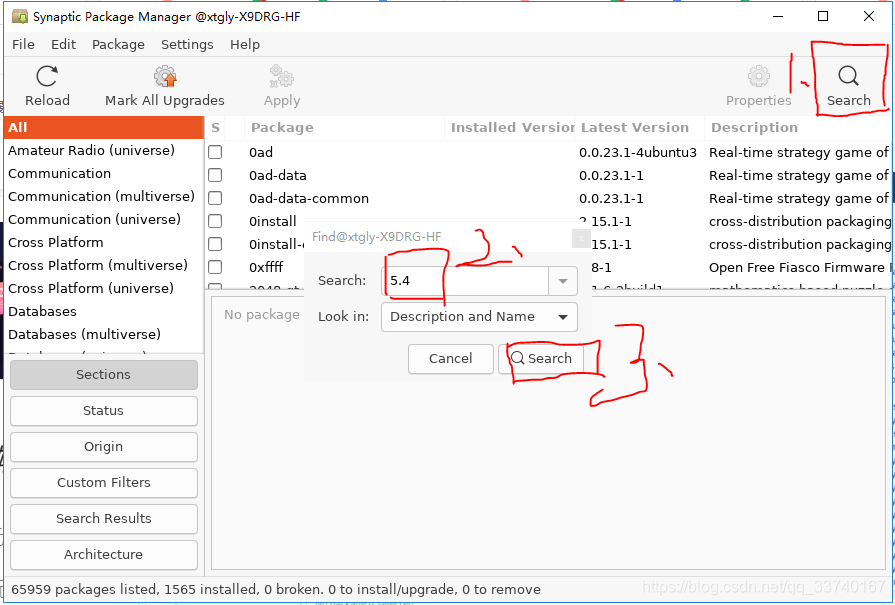Viewport: 895px width, 605px height.
Task: Open the Help menu
Action: point(245,45)
